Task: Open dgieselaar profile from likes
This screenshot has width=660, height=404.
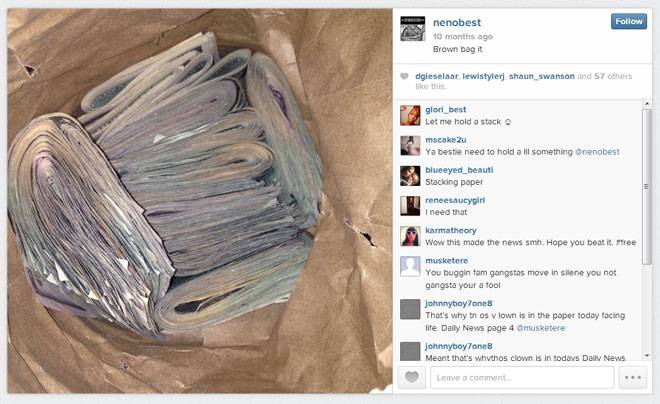Action: coord(436,76)
